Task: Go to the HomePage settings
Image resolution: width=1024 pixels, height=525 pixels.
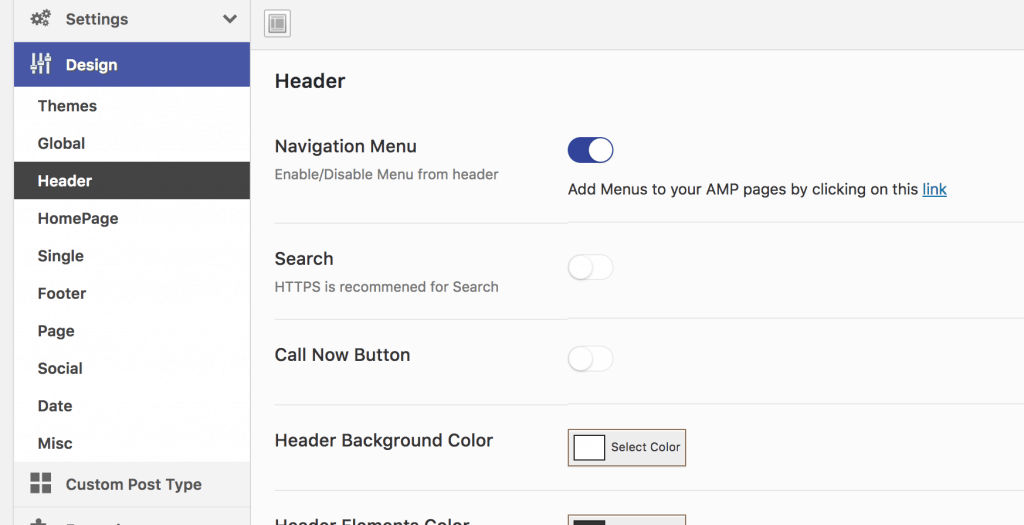Action: [78, 219]
